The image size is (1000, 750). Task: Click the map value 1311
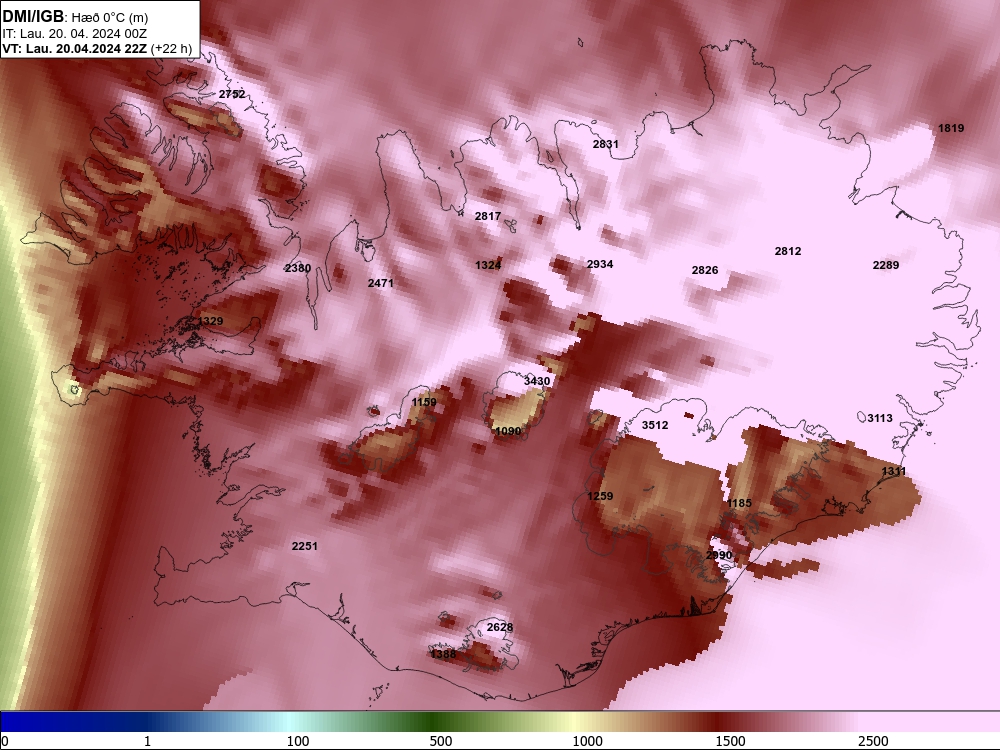[x=893, y=471]
